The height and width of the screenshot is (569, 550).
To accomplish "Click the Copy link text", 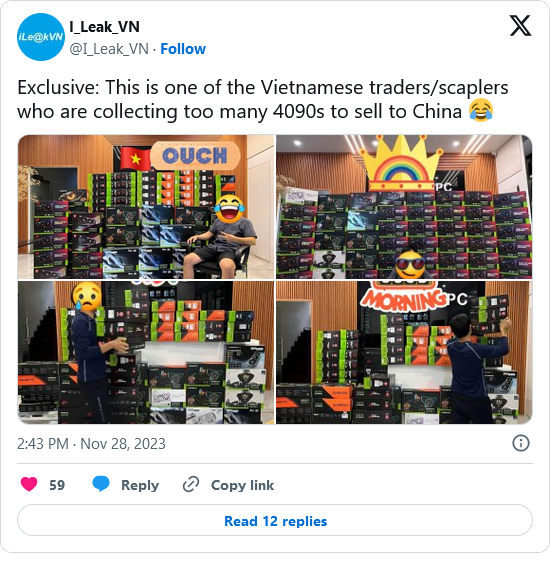I will [x=242, y=485].
